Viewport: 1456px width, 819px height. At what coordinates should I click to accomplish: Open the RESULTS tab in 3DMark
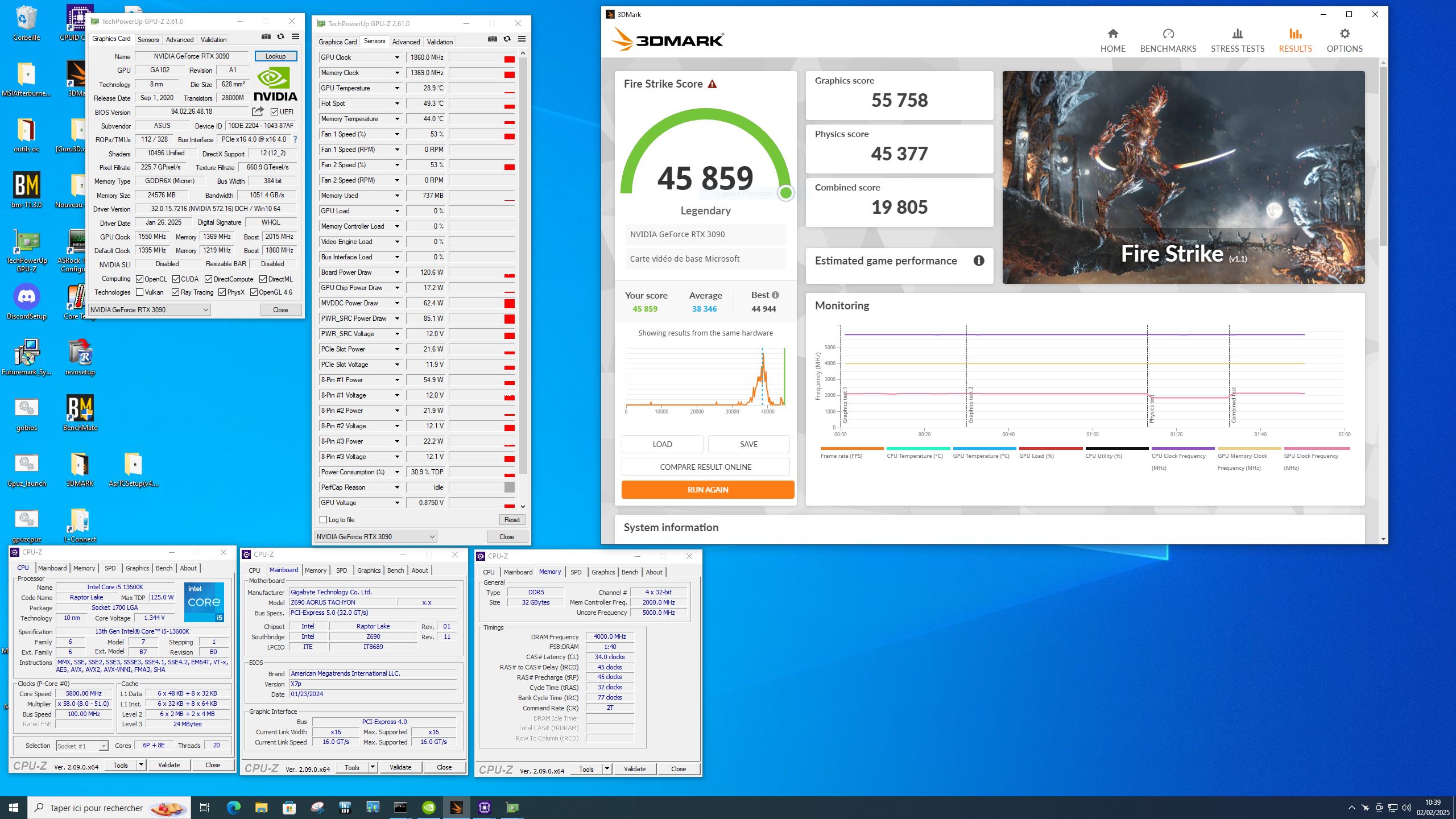pos(1295,41)
